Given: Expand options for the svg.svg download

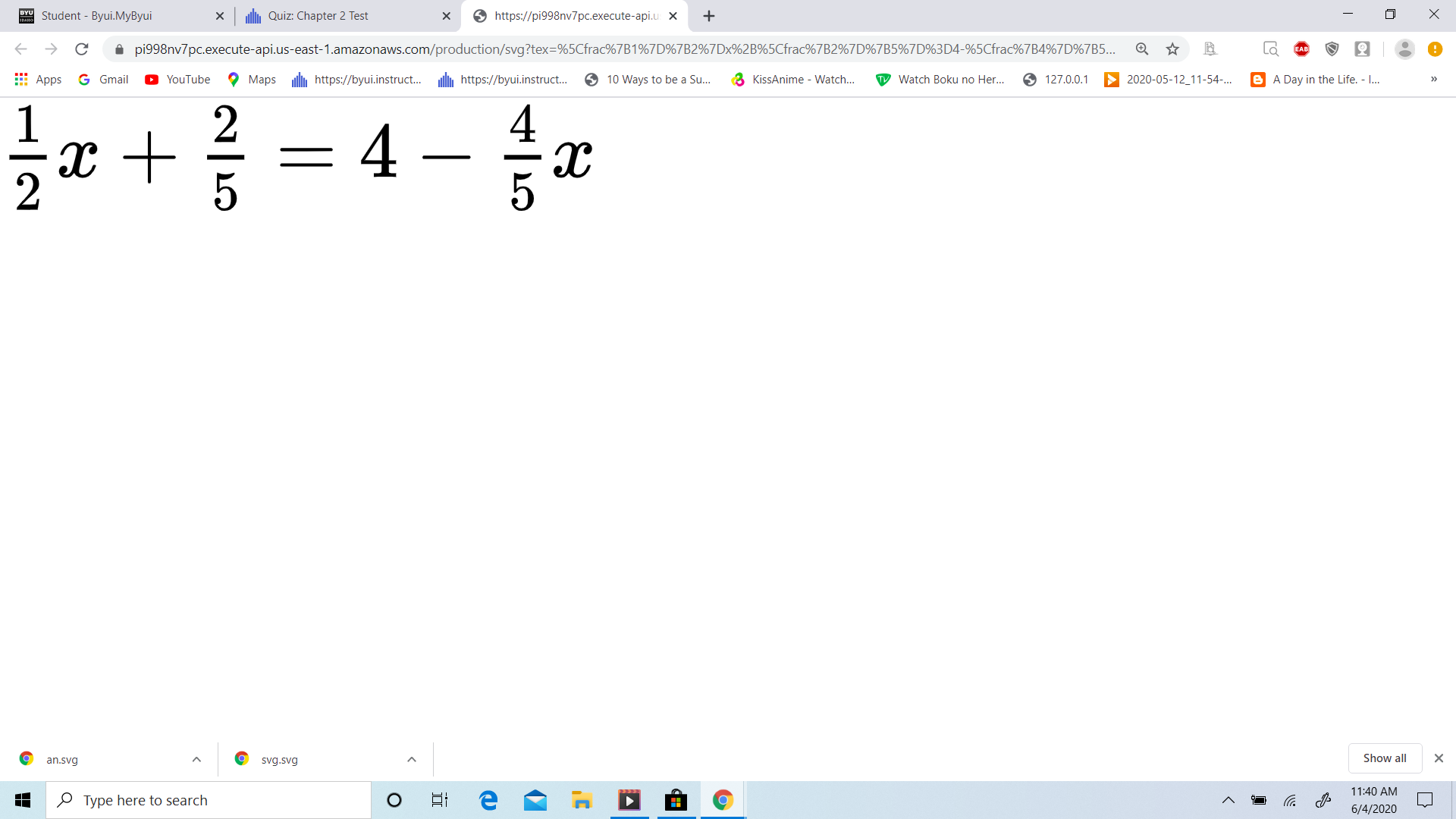Looking at the screenshot, I should click(x=411, y=758).
